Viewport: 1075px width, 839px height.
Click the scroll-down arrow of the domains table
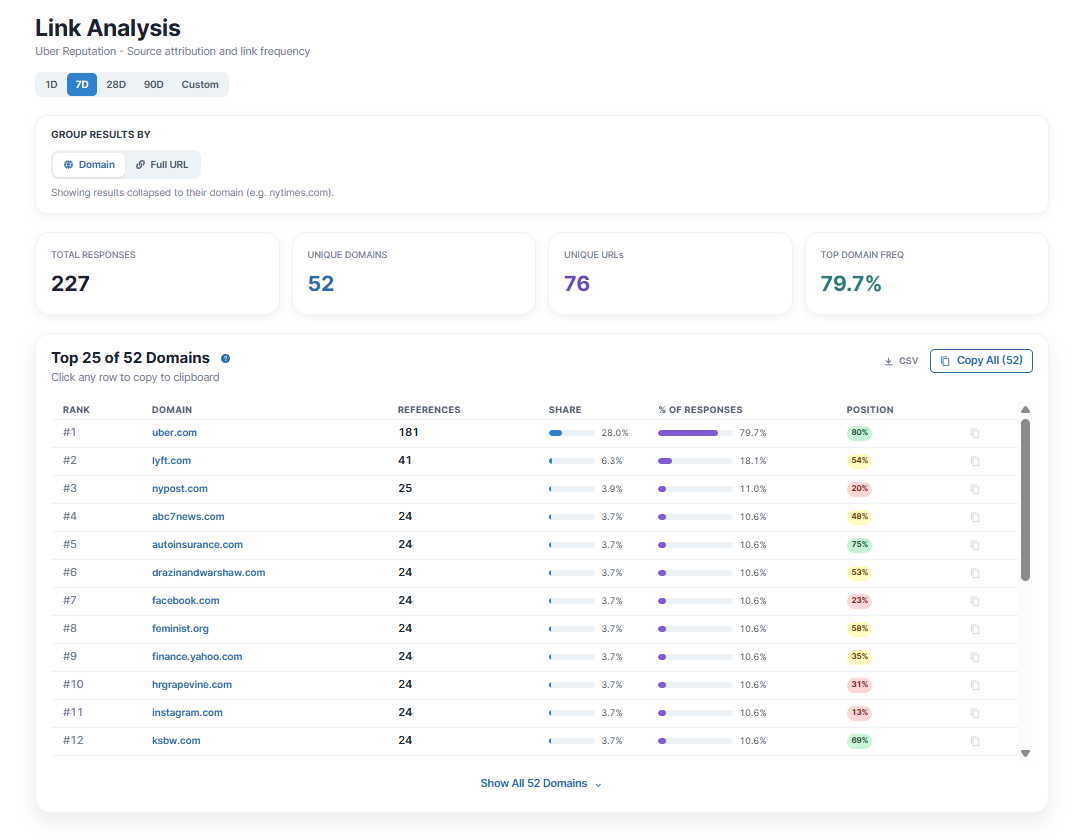click(1026, 753)
